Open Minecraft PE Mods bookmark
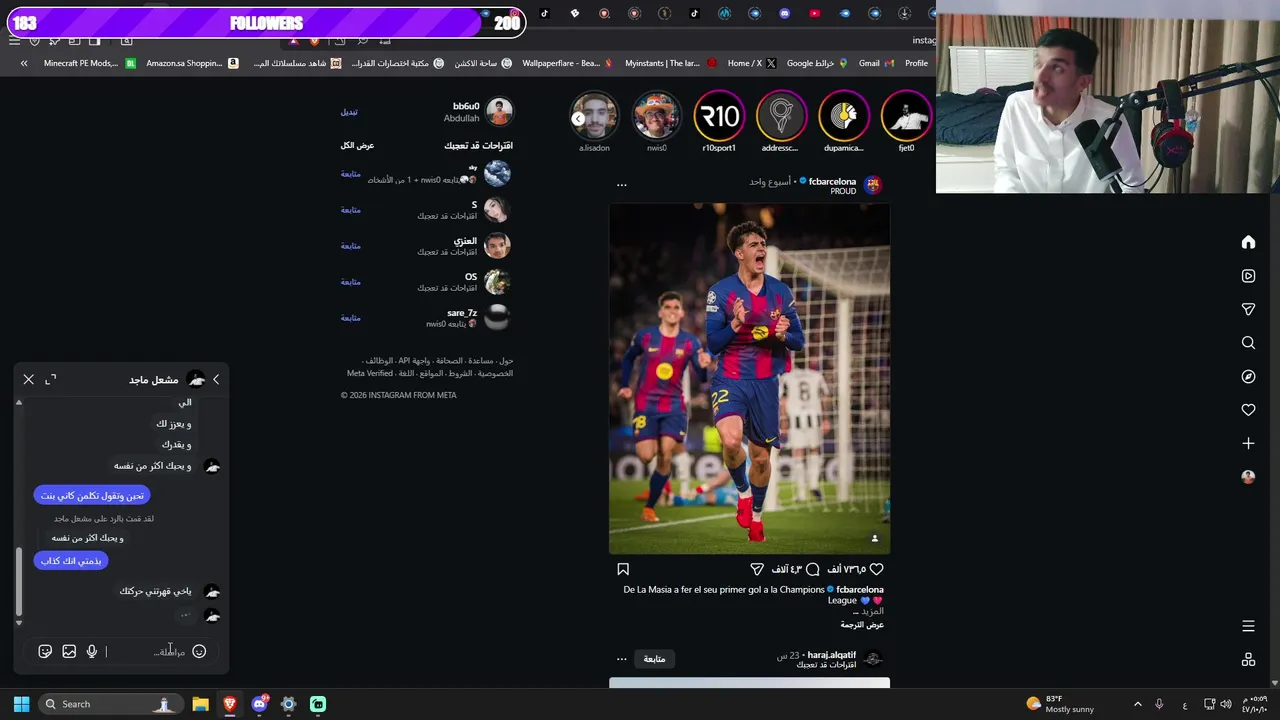The height and width of the screenshot is (720, 1280). [x=90, y=63]
